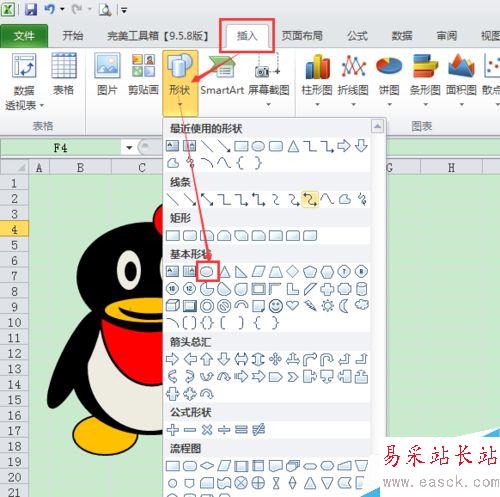
Task: Click the Name Box showing F4
Action: [x=61, y=147]
